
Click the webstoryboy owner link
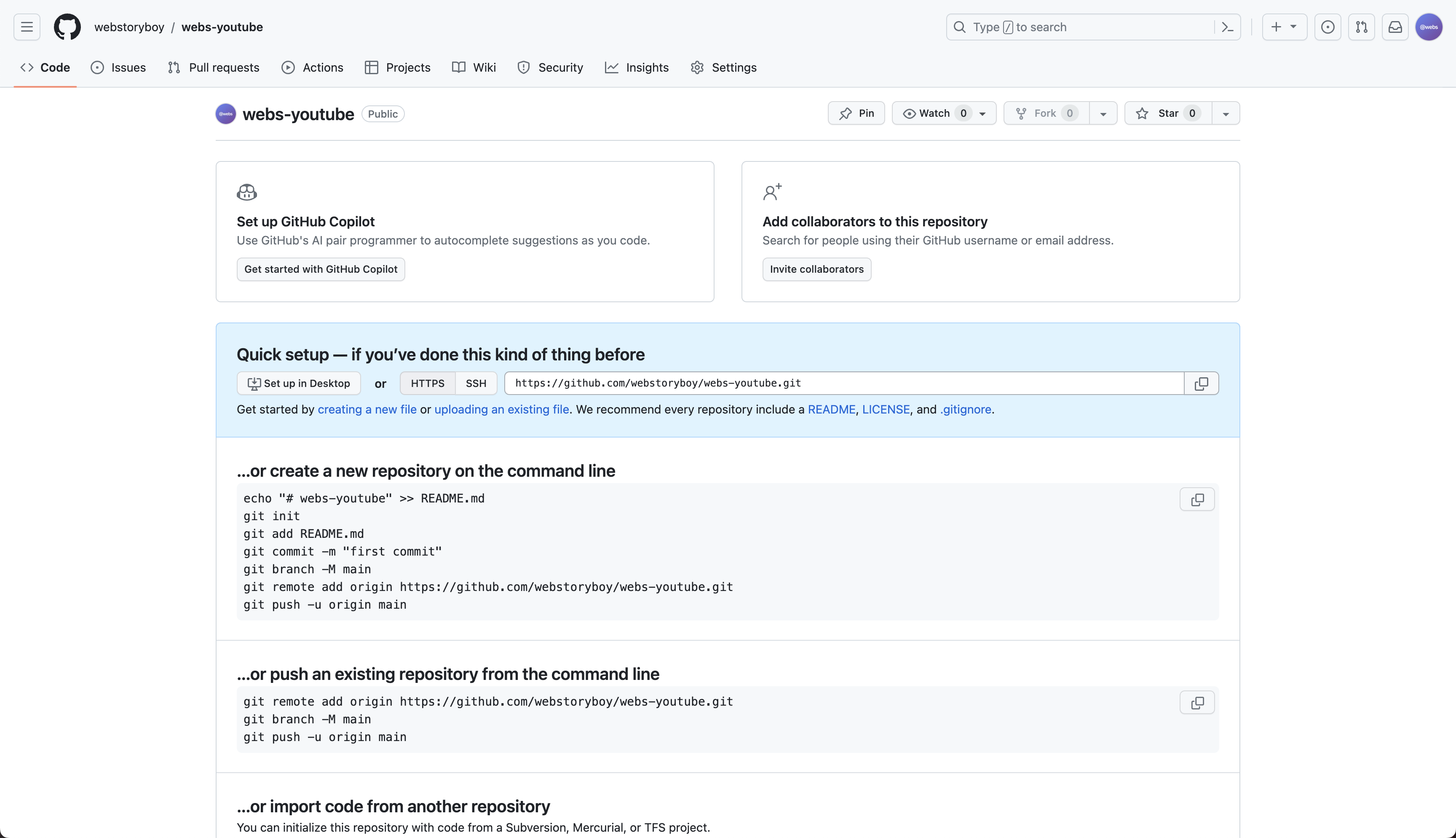(129, 27)
